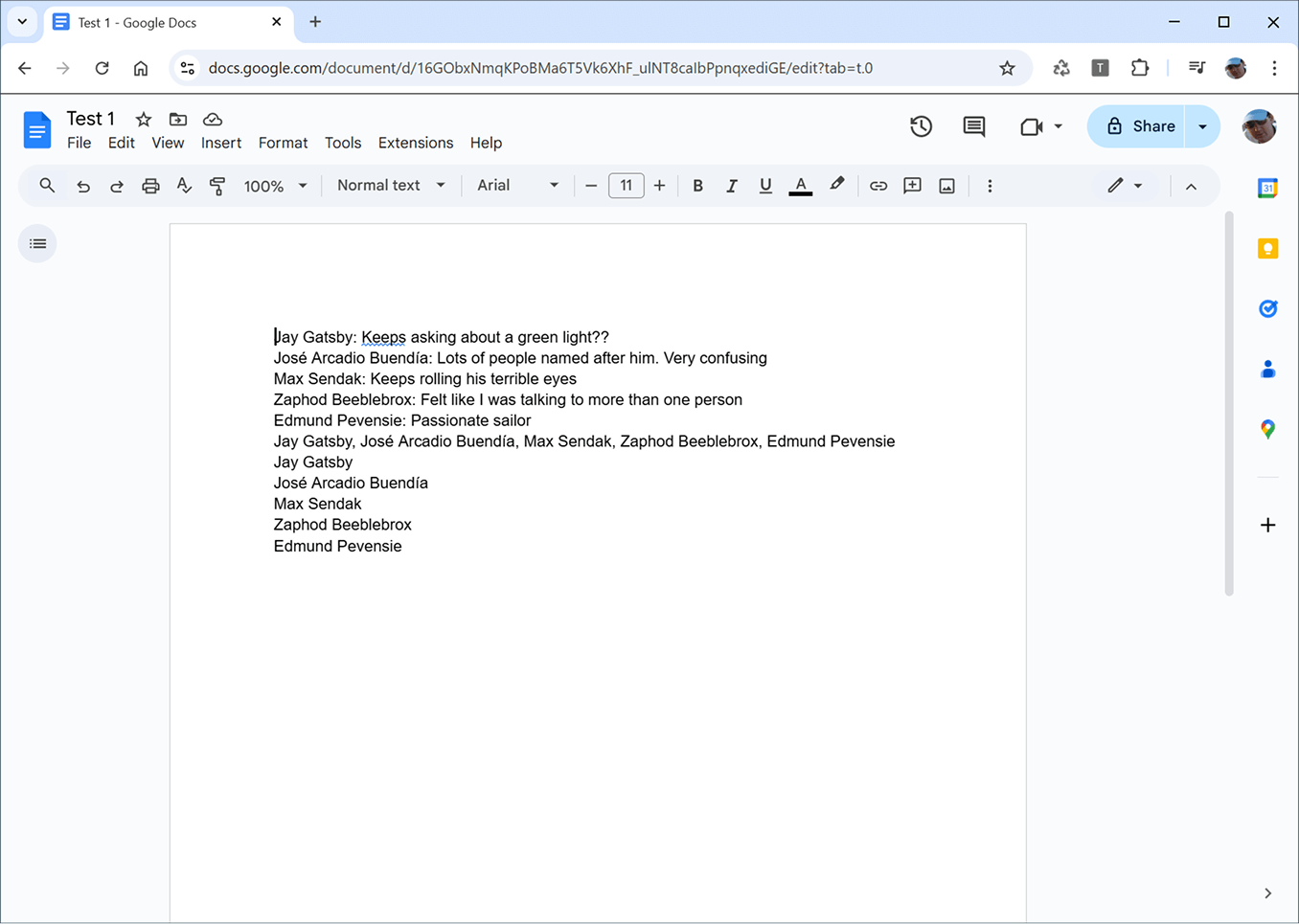Open the File menu
The width and height of the screenshot is (1299, 924).
click(x=80, y=143)
